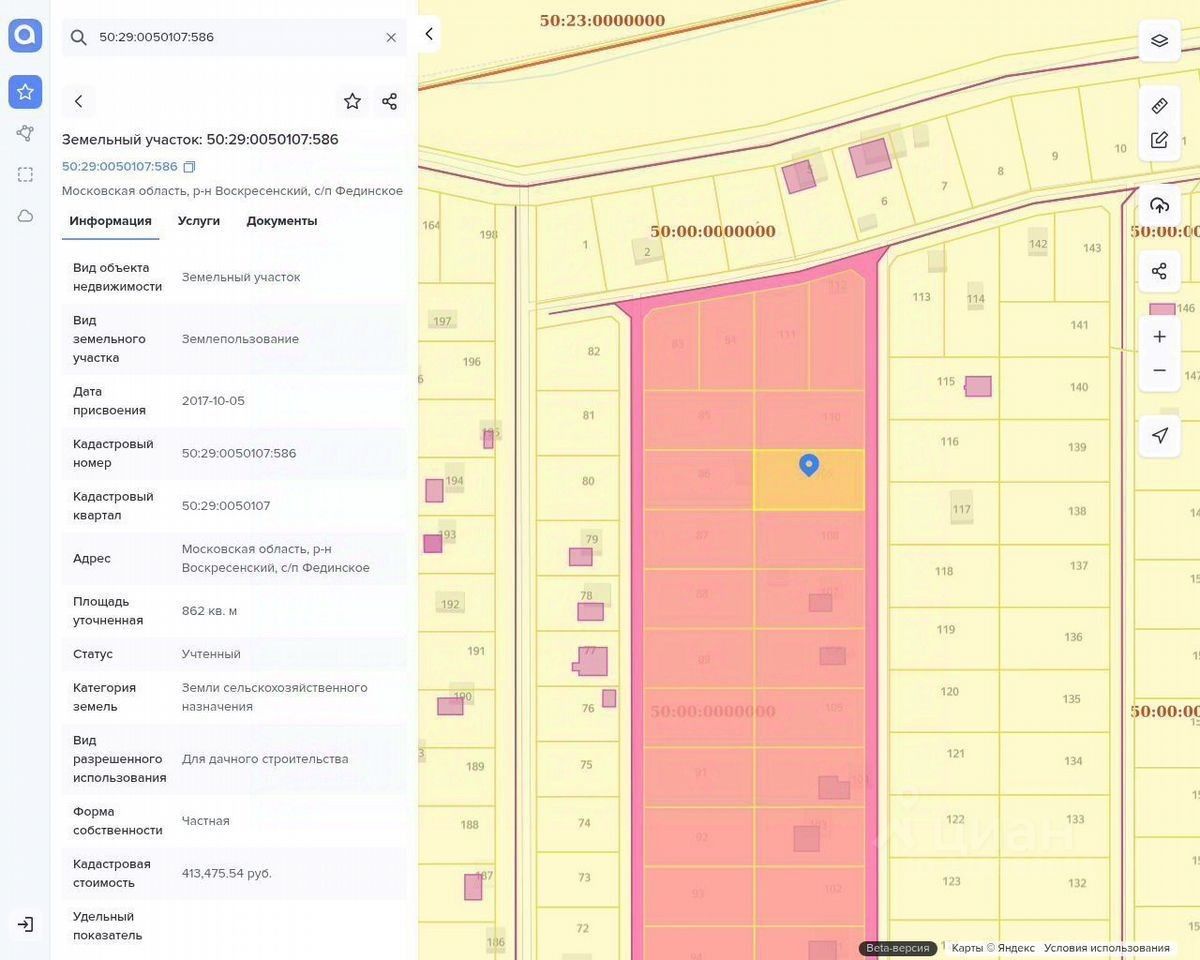Zoom in on the map
This screenshot has width=1200, height=960.
[1159, 337]
